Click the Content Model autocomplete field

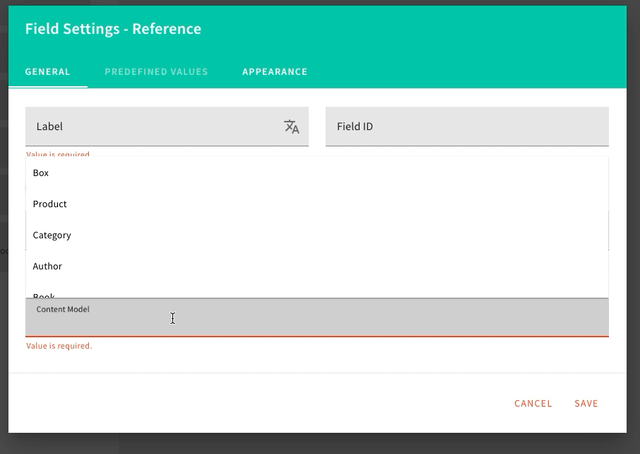(317, 317)
